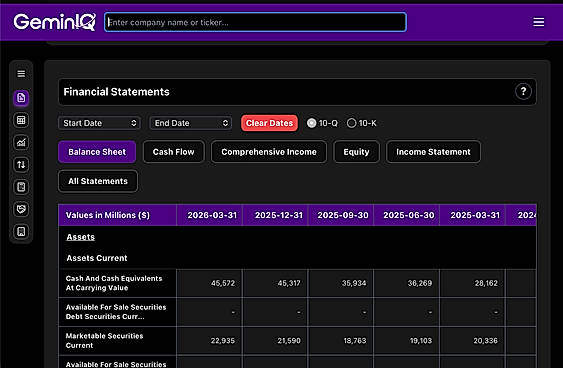Open the Equity statement tab
563x368 pixels.
coord(356,152)
